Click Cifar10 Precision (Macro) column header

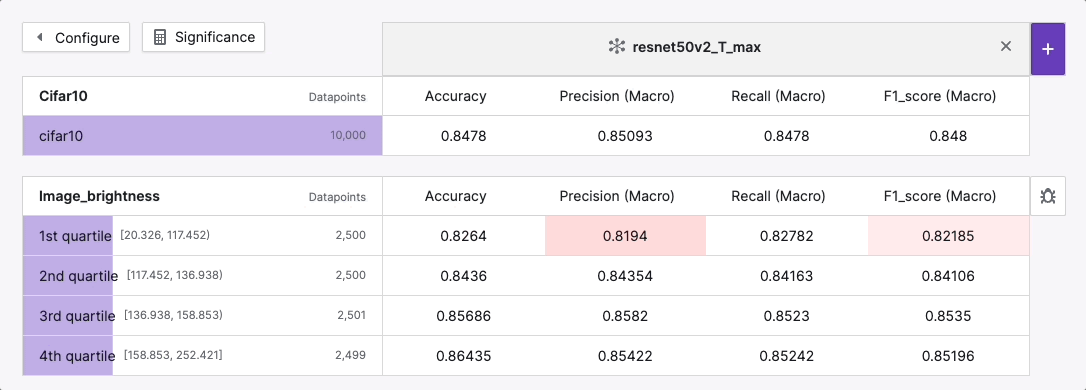(x=617, y=96)
